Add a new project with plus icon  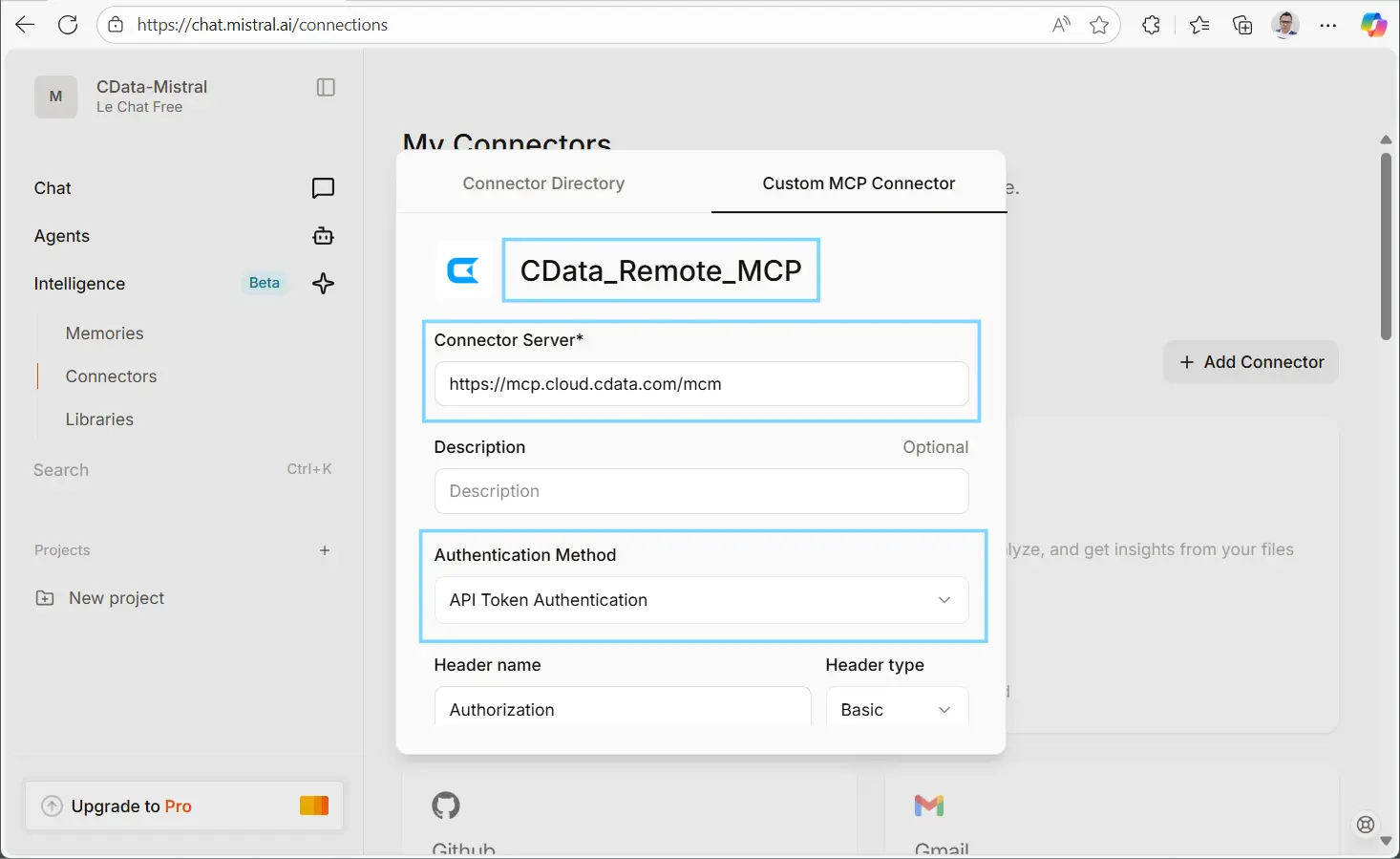point(325,550)
